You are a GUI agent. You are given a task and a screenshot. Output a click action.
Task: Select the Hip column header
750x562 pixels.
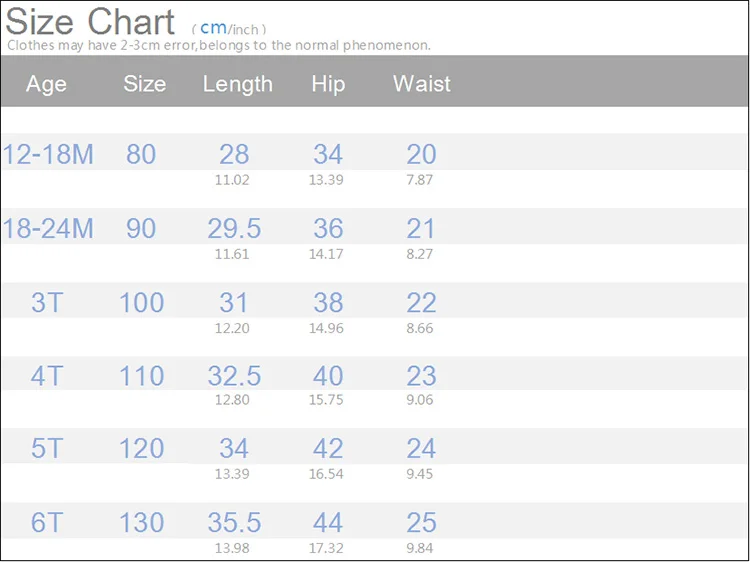coord(328,84)
